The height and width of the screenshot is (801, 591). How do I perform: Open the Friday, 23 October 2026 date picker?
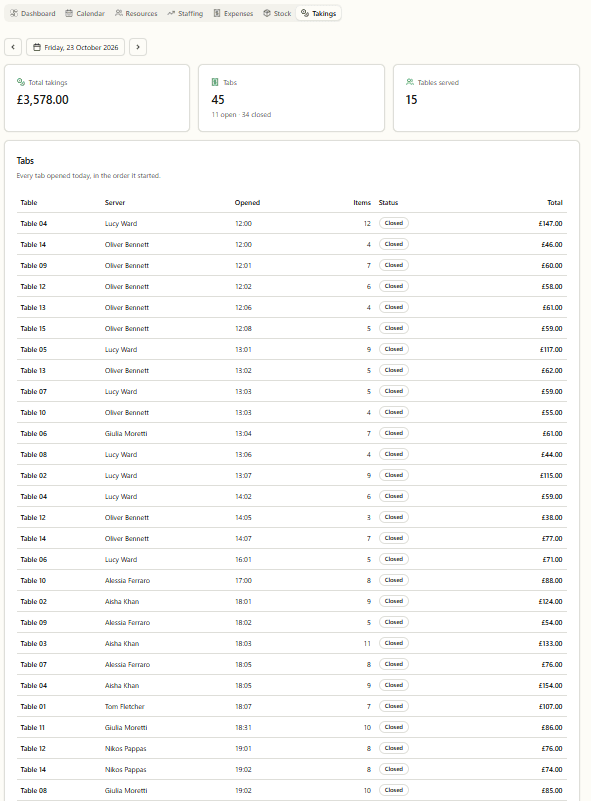(76, 47)
